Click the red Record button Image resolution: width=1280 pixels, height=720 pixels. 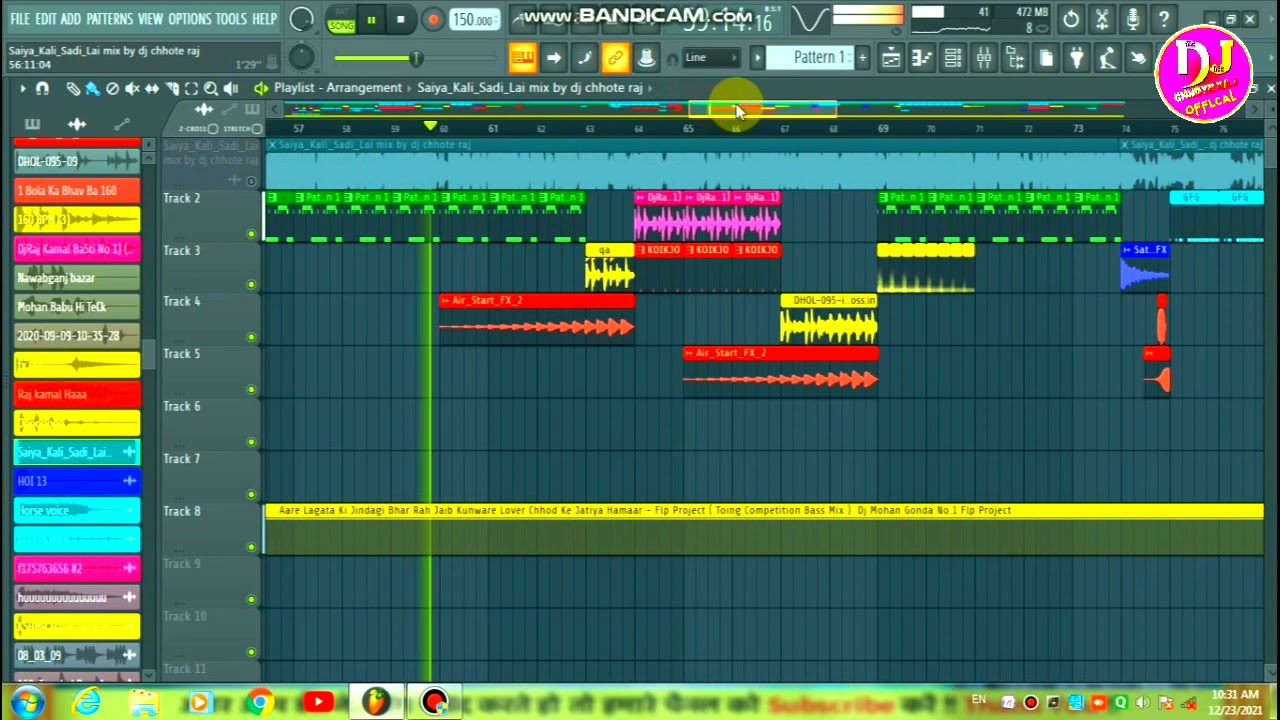click(x=433, y=19)
